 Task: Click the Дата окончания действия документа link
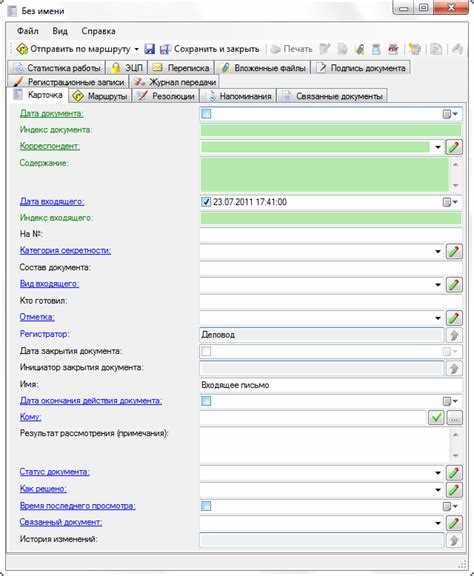click(x=91, y=400)
